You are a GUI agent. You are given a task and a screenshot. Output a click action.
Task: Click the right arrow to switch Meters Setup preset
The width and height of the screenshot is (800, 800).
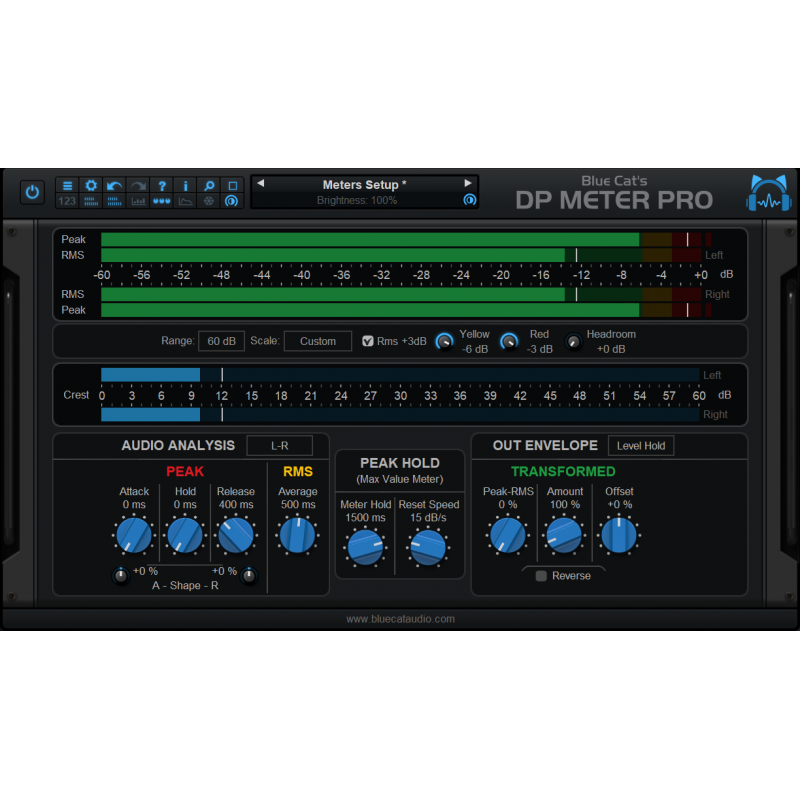coord(468,183)
